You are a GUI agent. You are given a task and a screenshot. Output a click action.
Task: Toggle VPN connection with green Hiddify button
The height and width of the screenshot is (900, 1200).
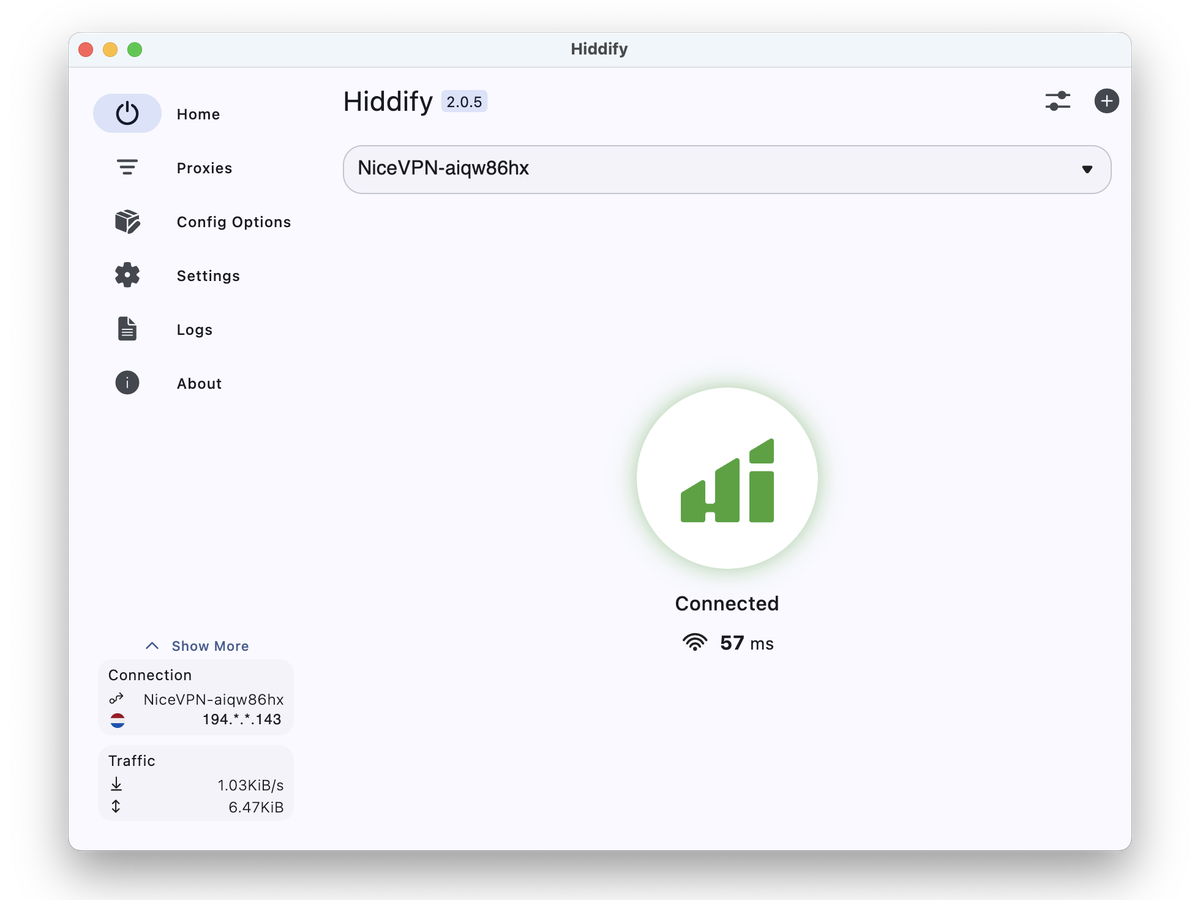727,479
